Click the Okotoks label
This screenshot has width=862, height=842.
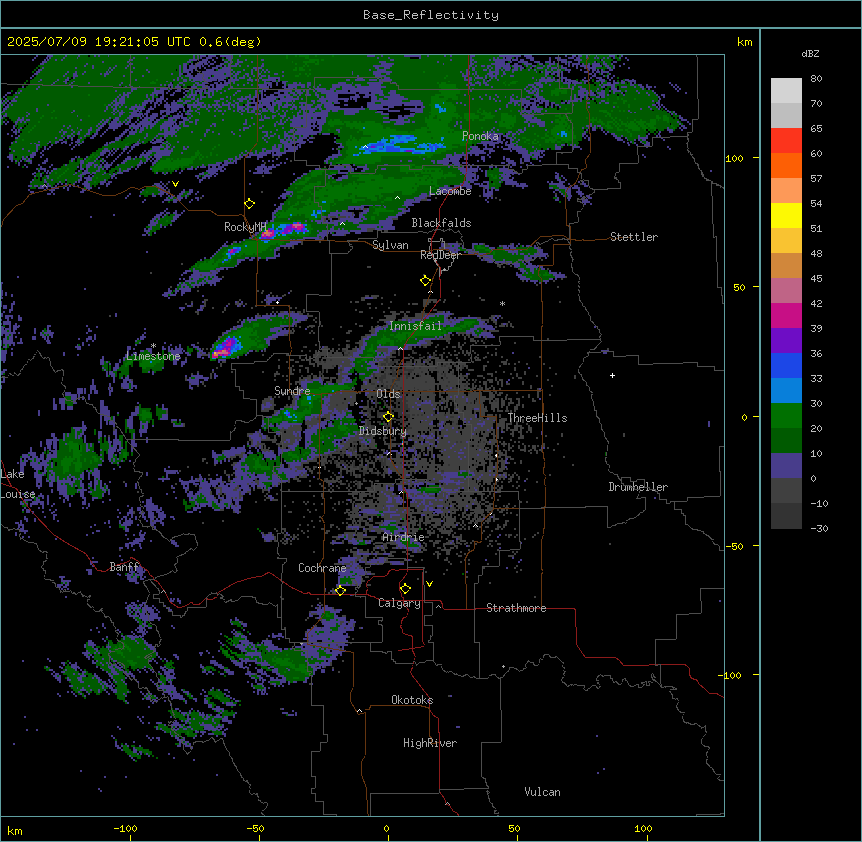click(x=412, y=700)
